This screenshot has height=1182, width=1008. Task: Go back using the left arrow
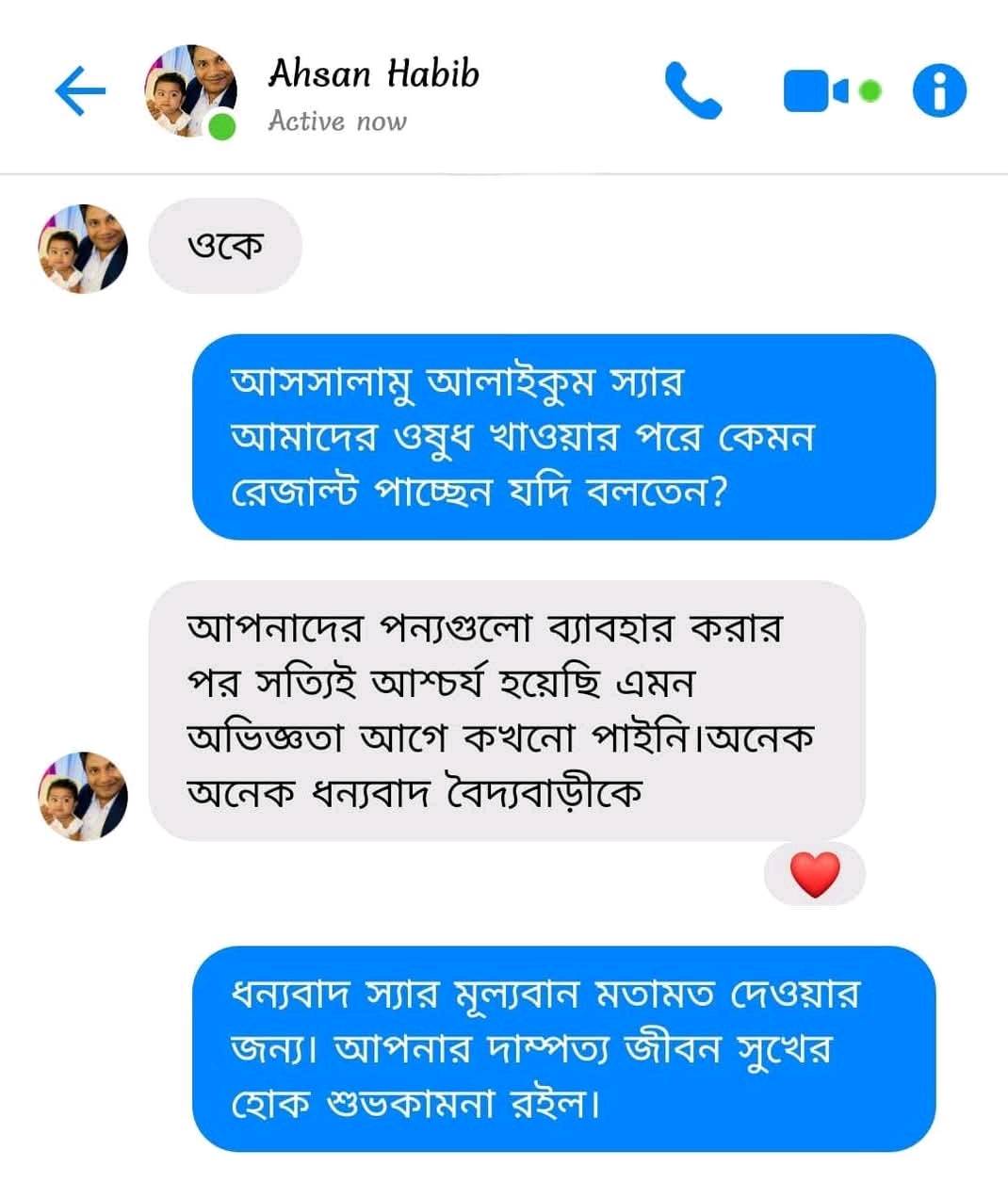(80, 91)
